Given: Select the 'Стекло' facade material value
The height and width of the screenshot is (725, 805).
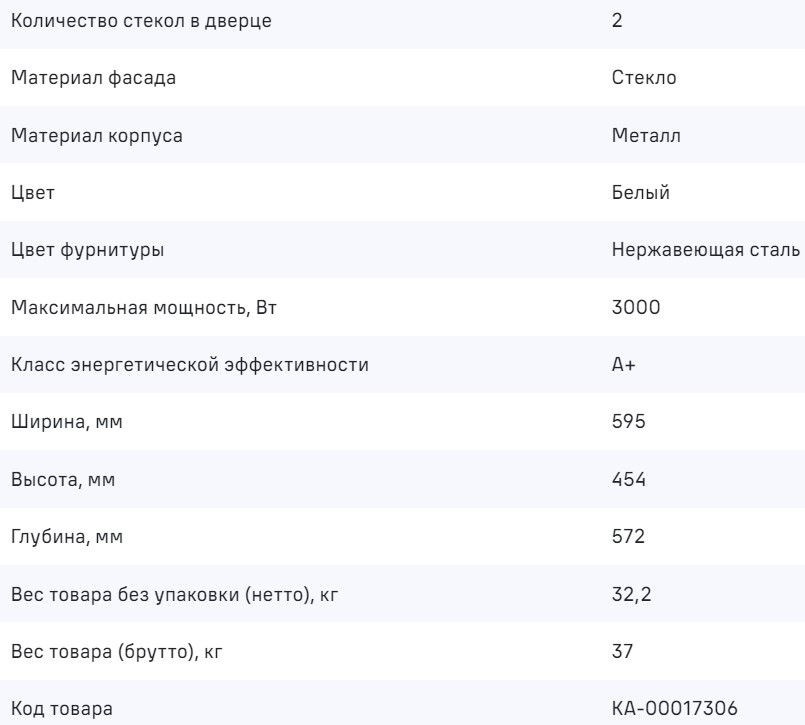Looking at the screenshot, I should coord(643,78).
